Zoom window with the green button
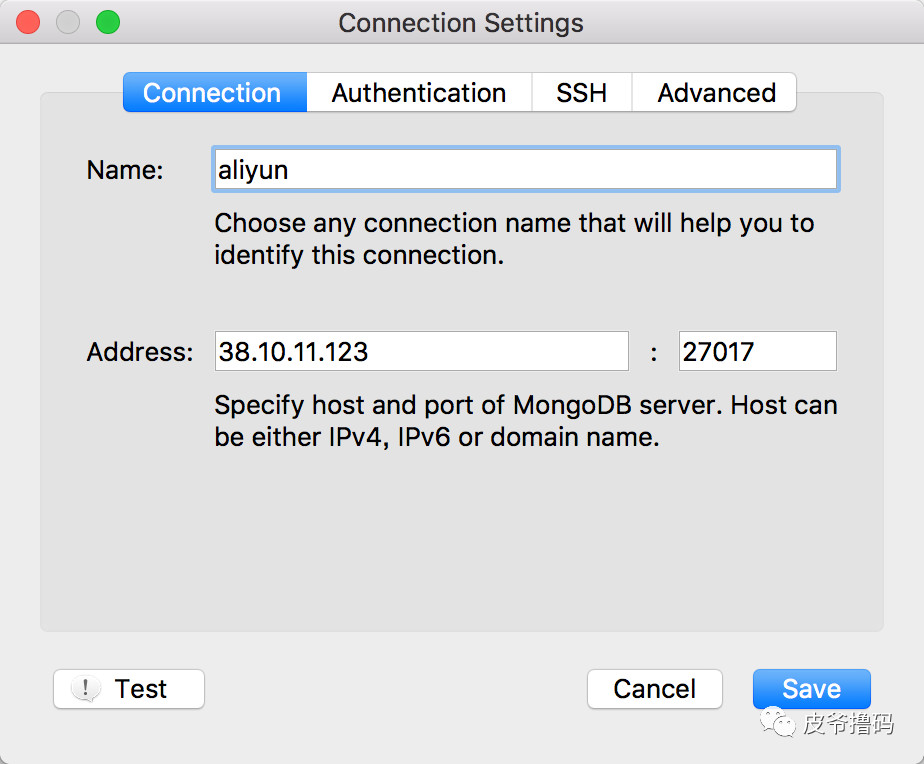The width and height of the screenshot is (924, 764). tap(107, 22)
